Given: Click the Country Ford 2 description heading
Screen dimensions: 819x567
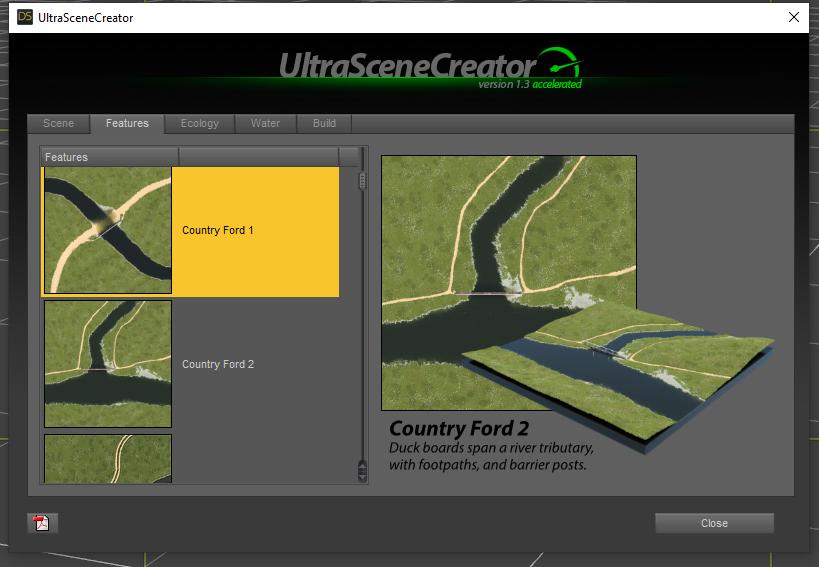Looking at the screenshot, I should pos(459,429).
